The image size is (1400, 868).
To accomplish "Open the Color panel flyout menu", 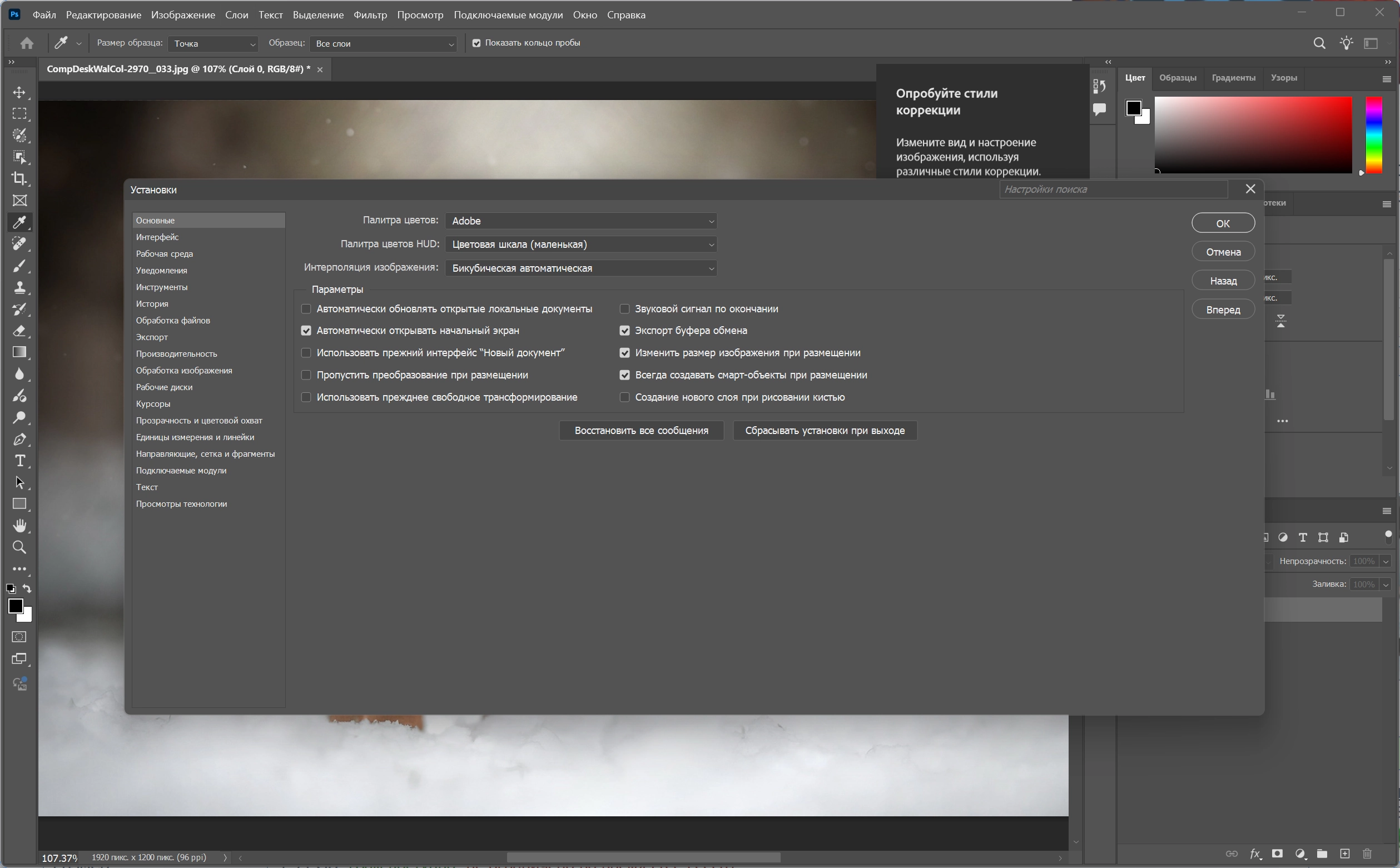I will pyautogui.click(x=1386, y=79).
